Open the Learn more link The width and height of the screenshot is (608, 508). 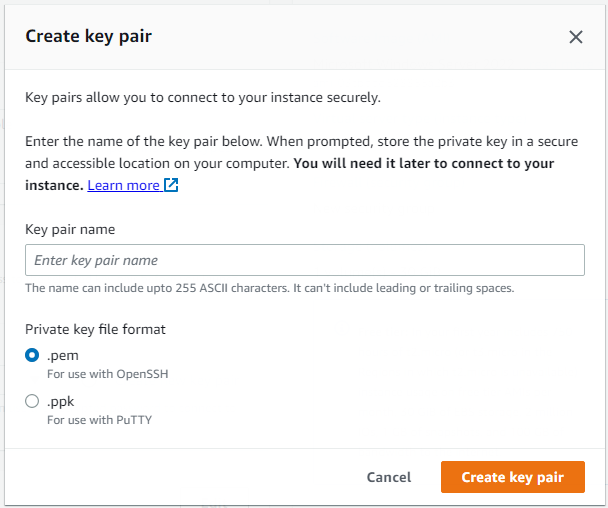pos(123,185)
